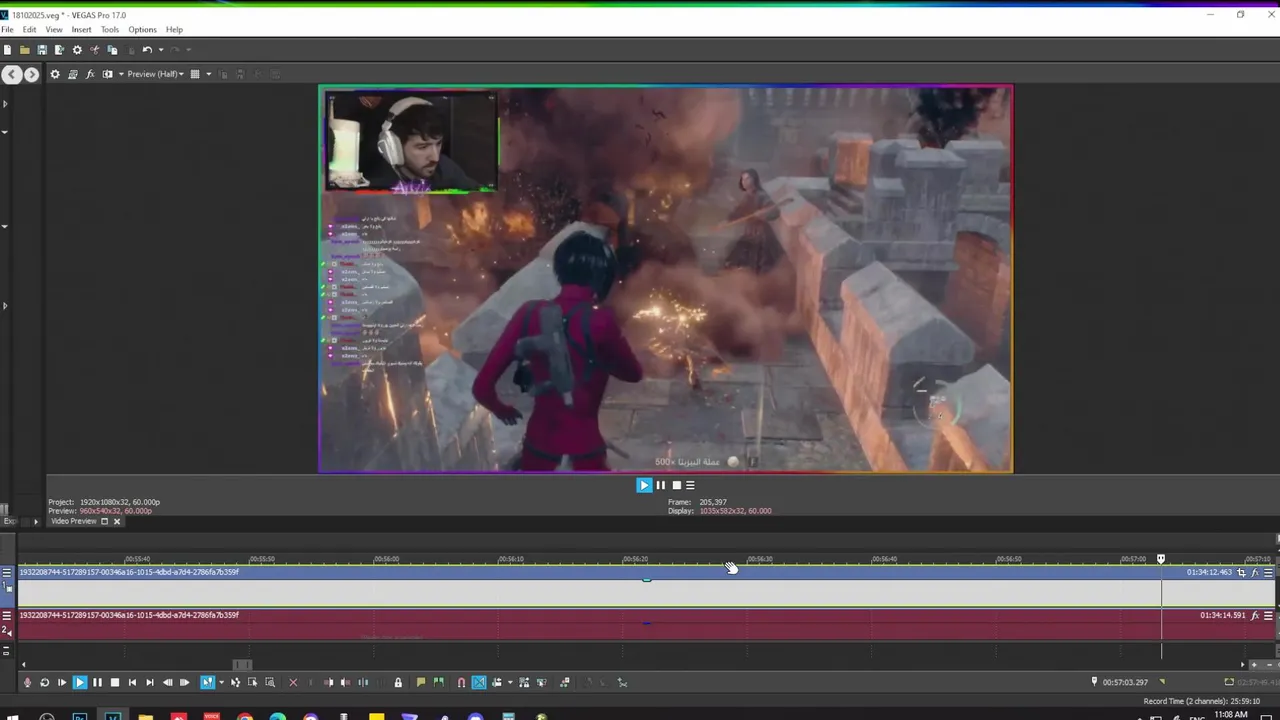This screenshot has width=1280, height=720.
Task: Step to the previous frame
Action: (x=167, y=682)
